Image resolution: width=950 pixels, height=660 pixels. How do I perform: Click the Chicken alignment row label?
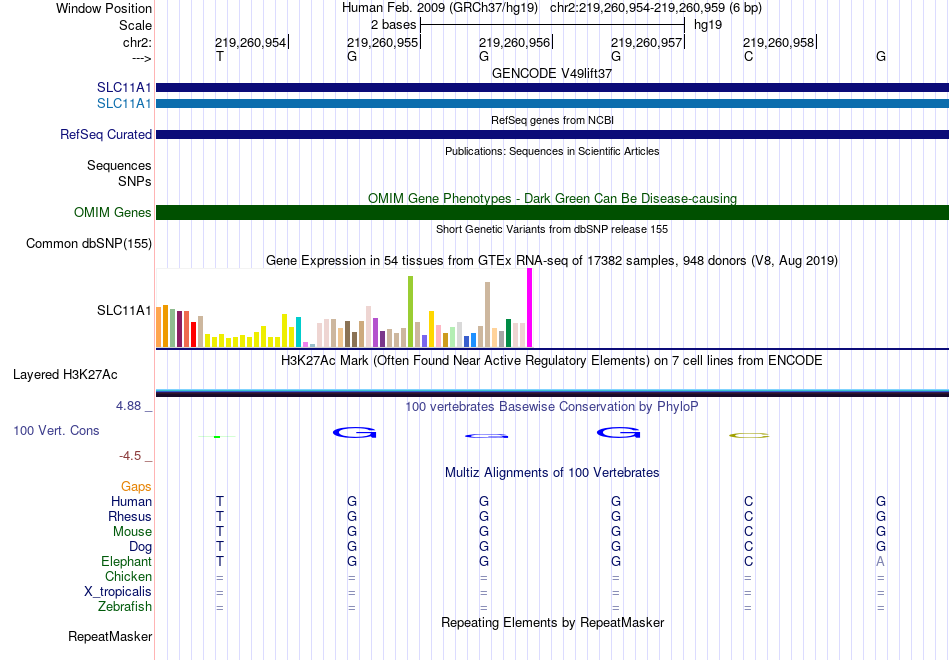coord(128,576)
